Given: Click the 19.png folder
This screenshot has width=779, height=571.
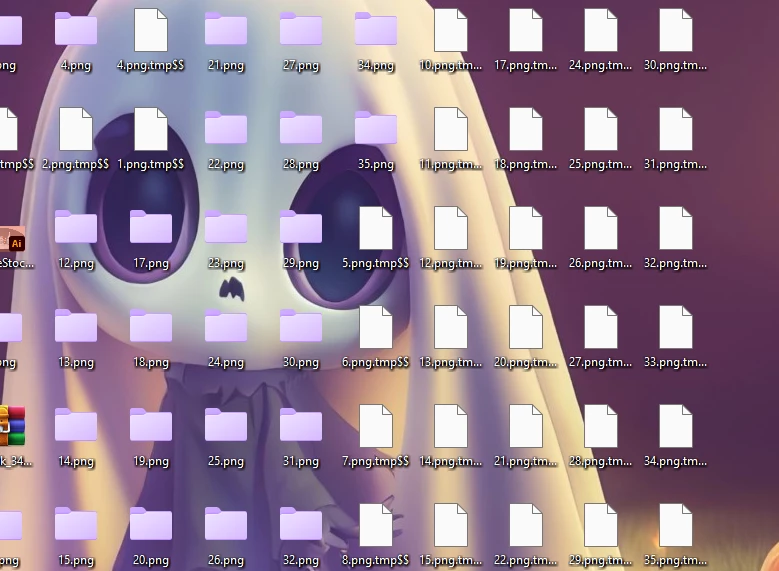Looking at the screenshot, I should pyautogui.click(x=151, y=425).
